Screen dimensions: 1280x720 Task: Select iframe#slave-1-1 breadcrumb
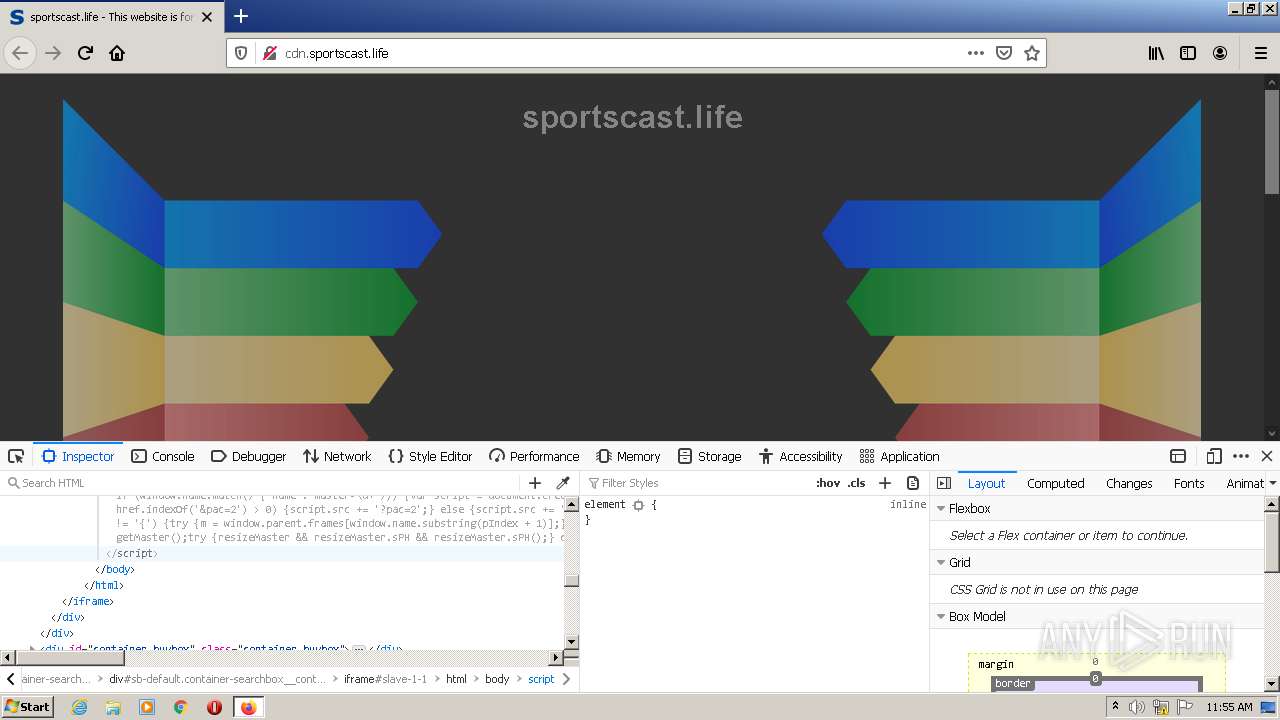[385, 679]
